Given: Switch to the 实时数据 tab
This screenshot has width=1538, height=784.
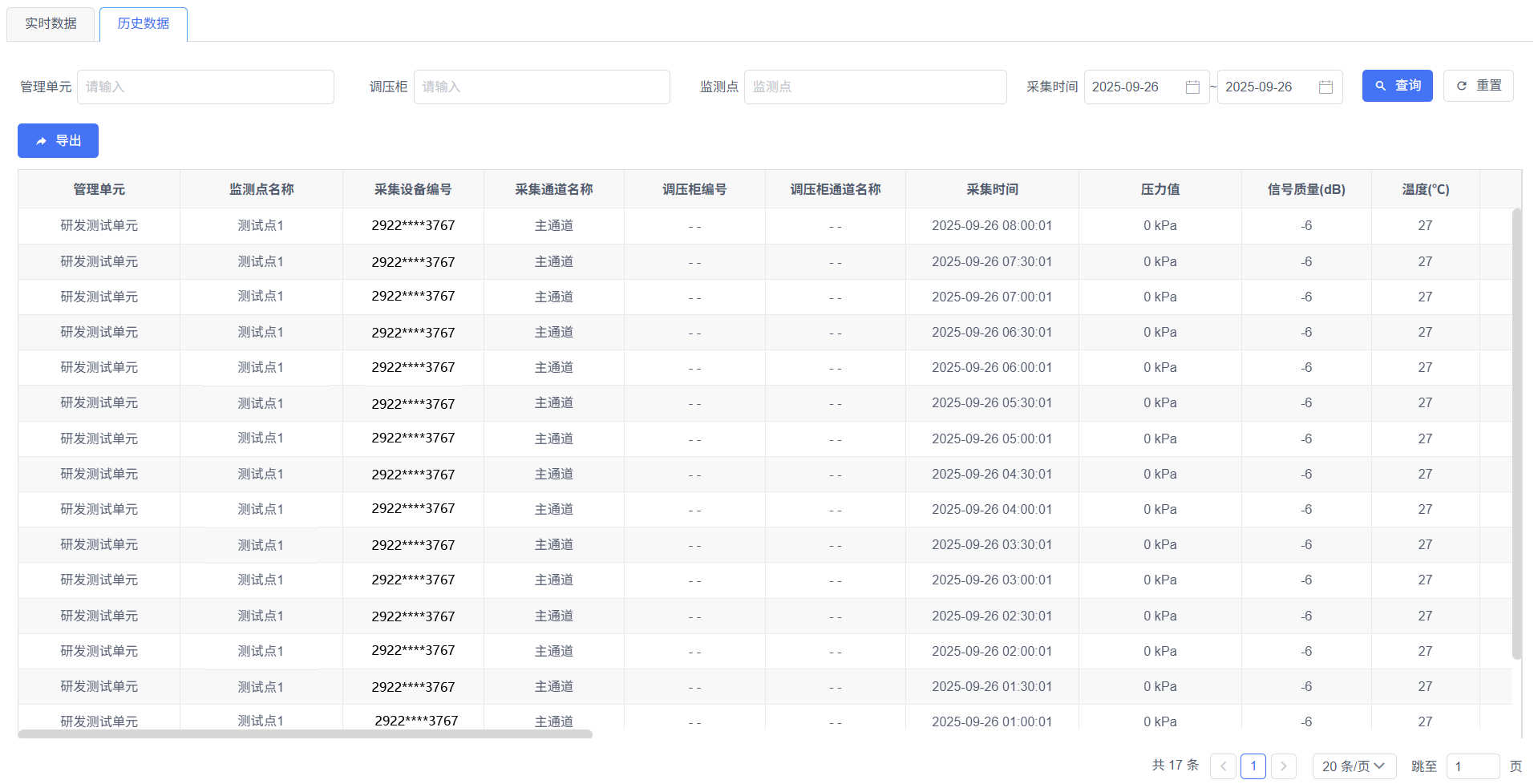Looking at the screenshot, I should pos(51,24).
